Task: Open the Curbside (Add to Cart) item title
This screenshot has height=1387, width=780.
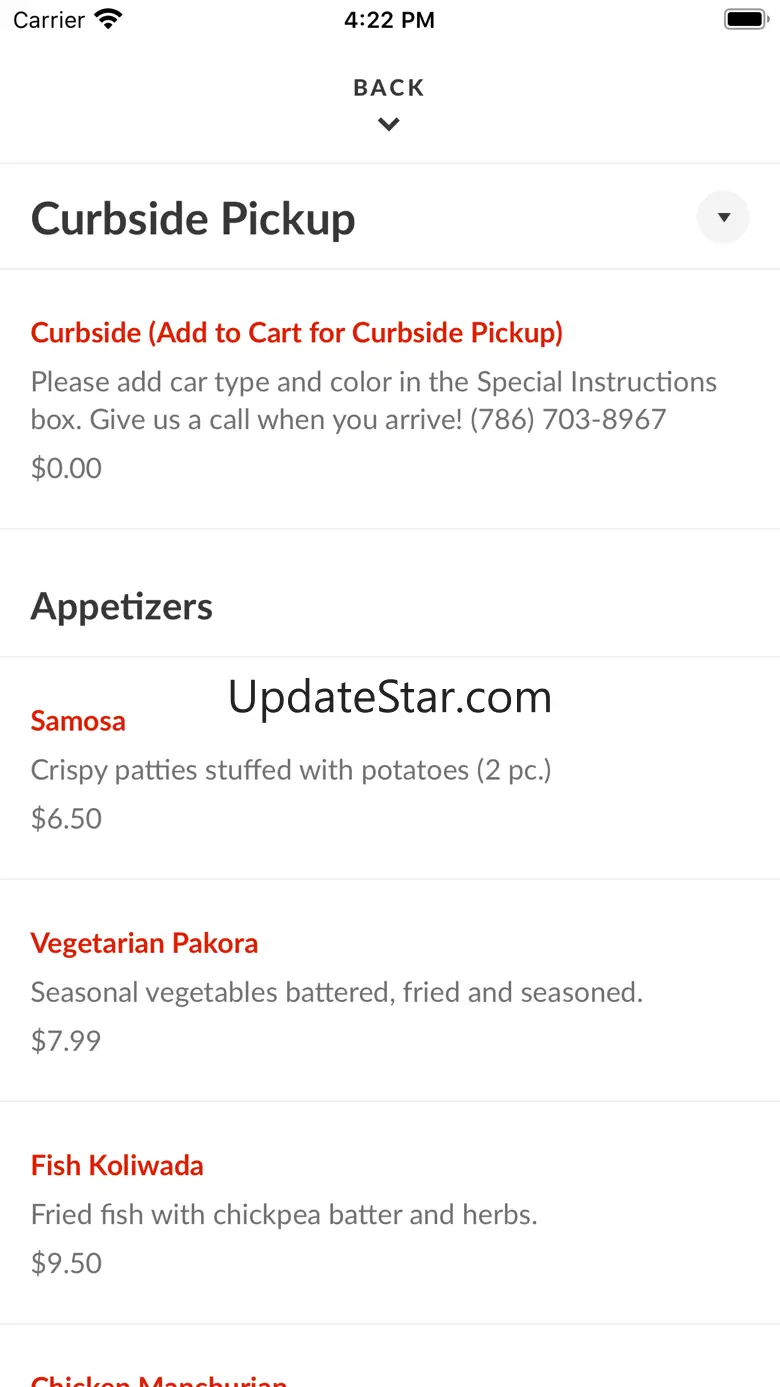Action: tap(297, 333)
